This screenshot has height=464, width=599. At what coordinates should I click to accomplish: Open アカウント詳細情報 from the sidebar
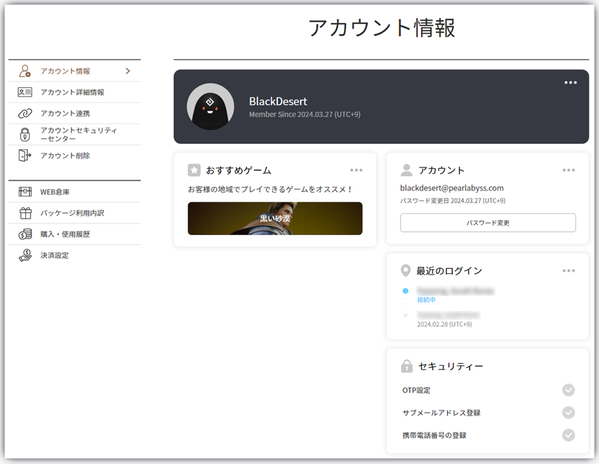(x=74, y=92)
